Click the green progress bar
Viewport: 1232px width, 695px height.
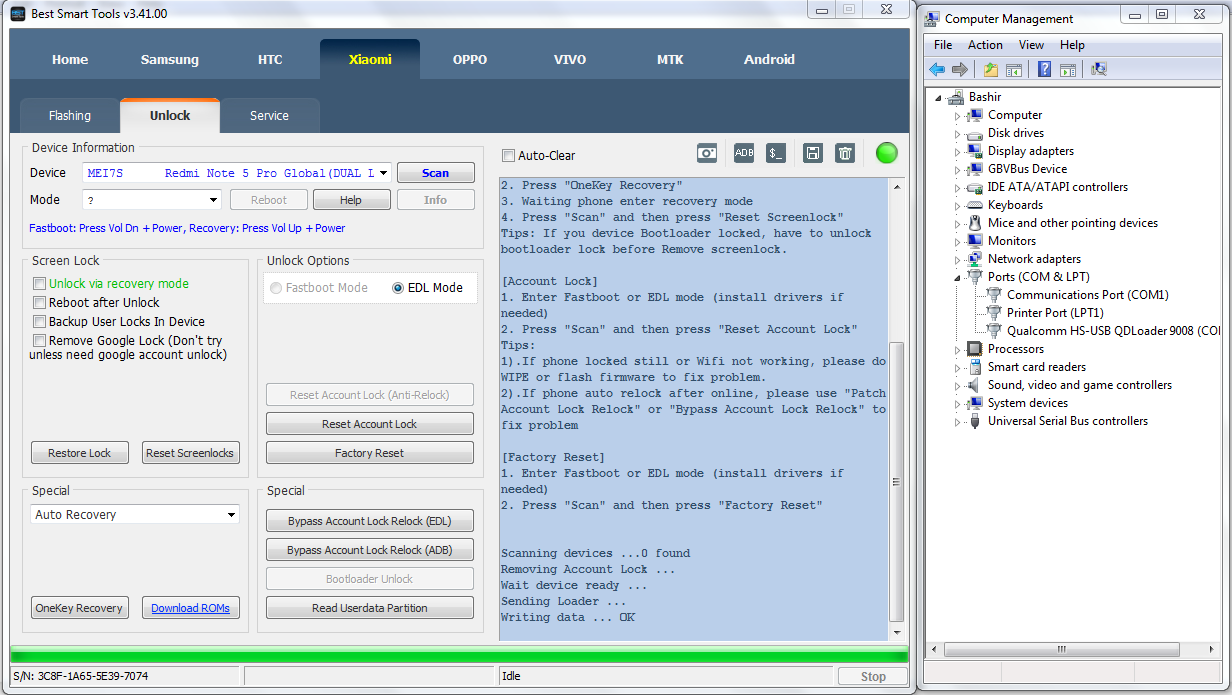click(459, 655)
